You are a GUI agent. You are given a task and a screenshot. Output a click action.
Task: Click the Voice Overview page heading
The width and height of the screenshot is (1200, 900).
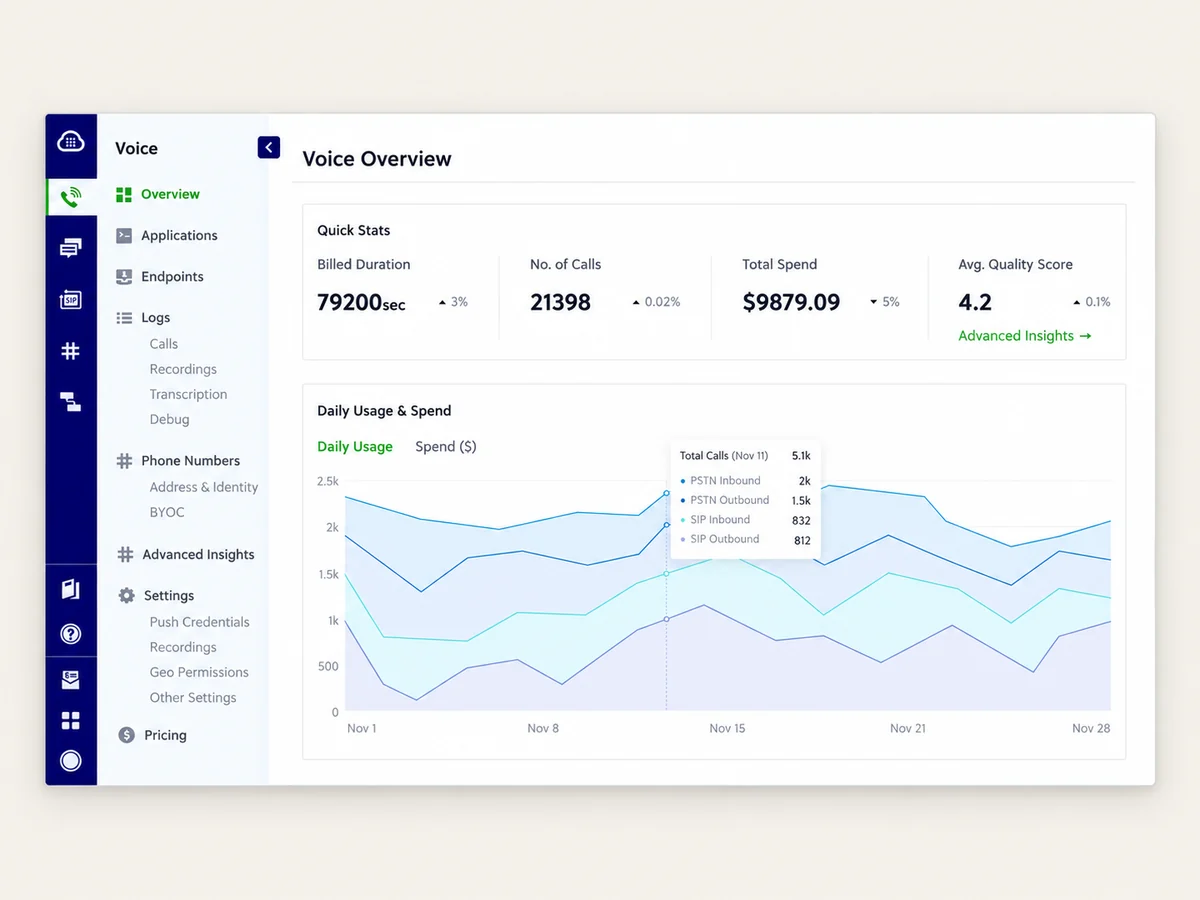377,159
